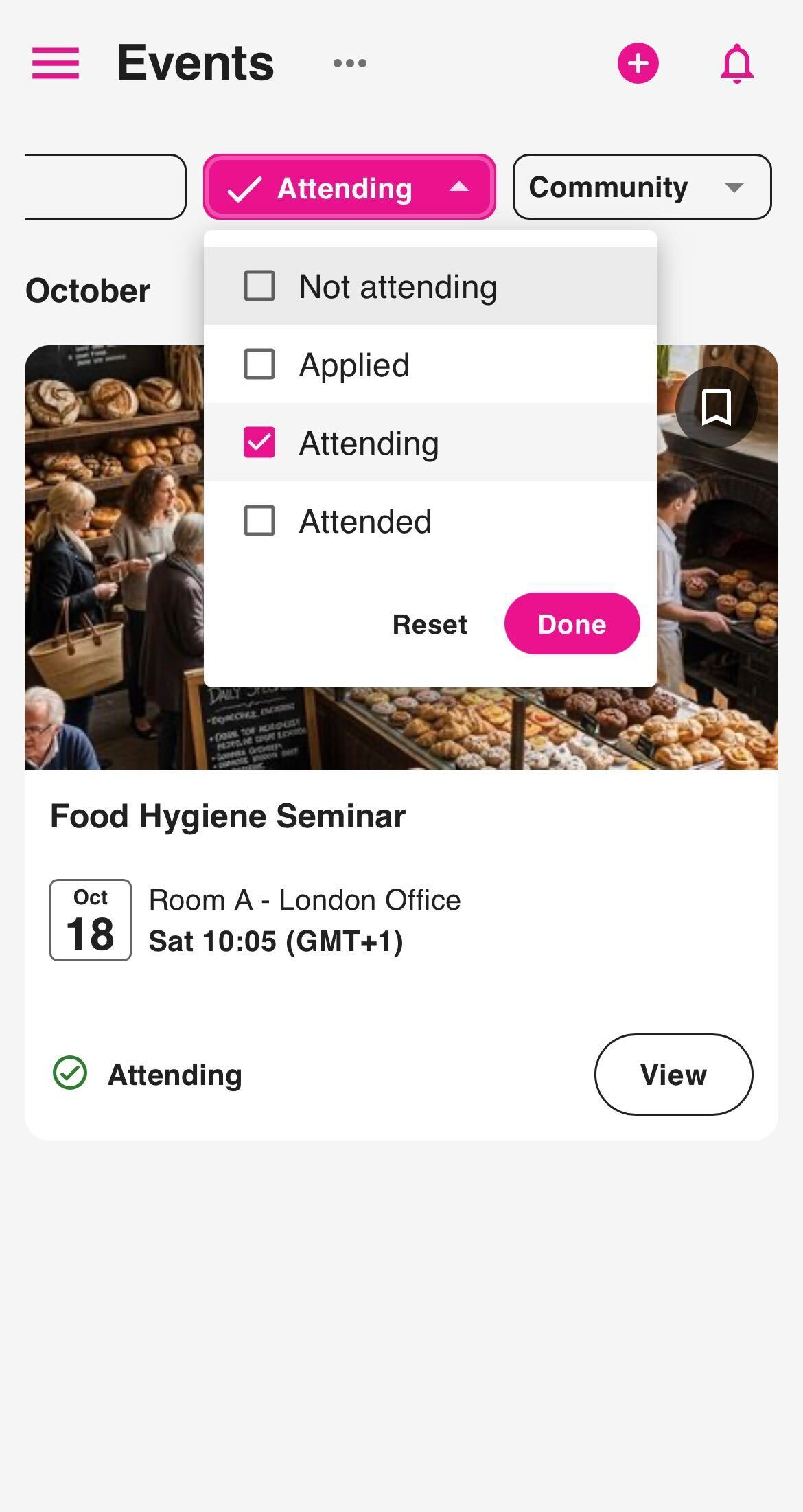Viewport: 803px width, 1512px height.
Task: Open the hamburger navigation menu
Action: [56, 63]
